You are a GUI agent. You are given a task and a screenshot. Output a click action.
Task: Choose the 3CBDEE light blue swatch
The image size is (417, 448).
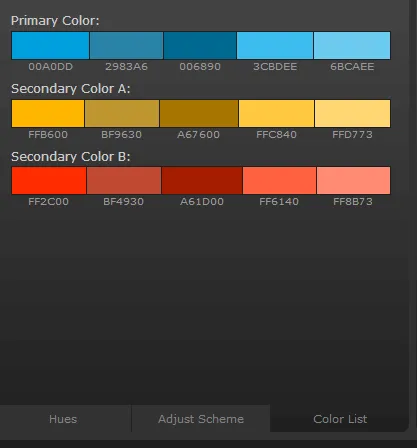275,46
